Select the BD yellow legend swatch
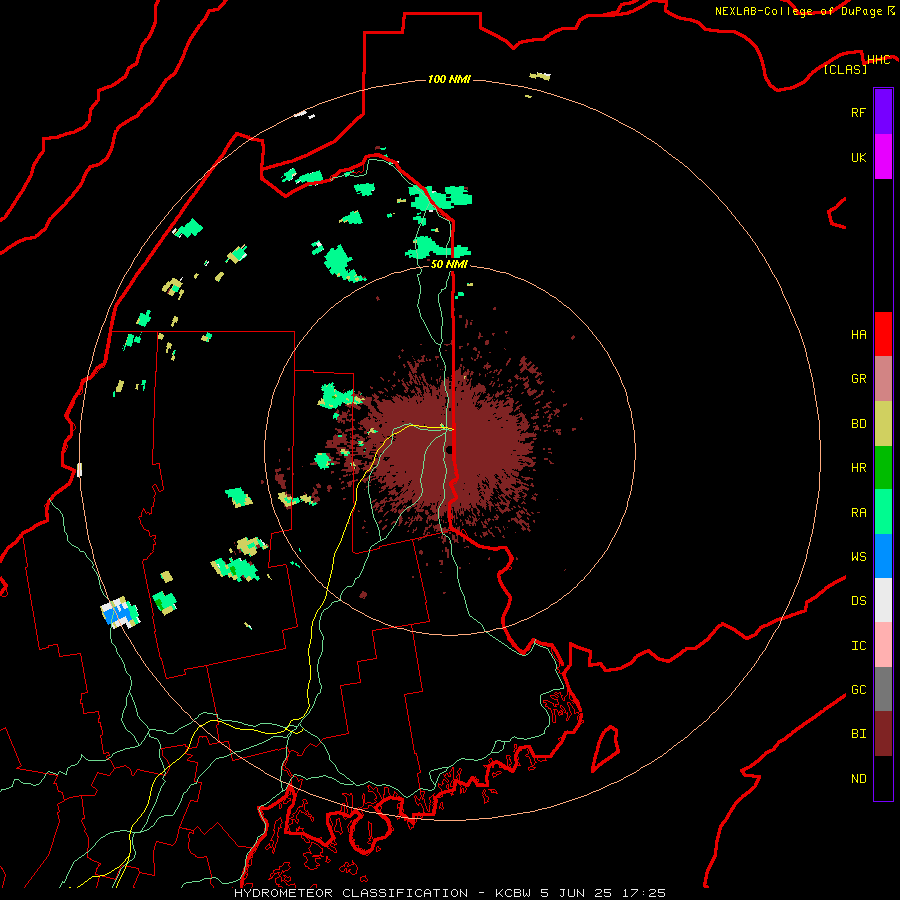The width and height of the screenshot is (900, 900). tap(883, 424)
